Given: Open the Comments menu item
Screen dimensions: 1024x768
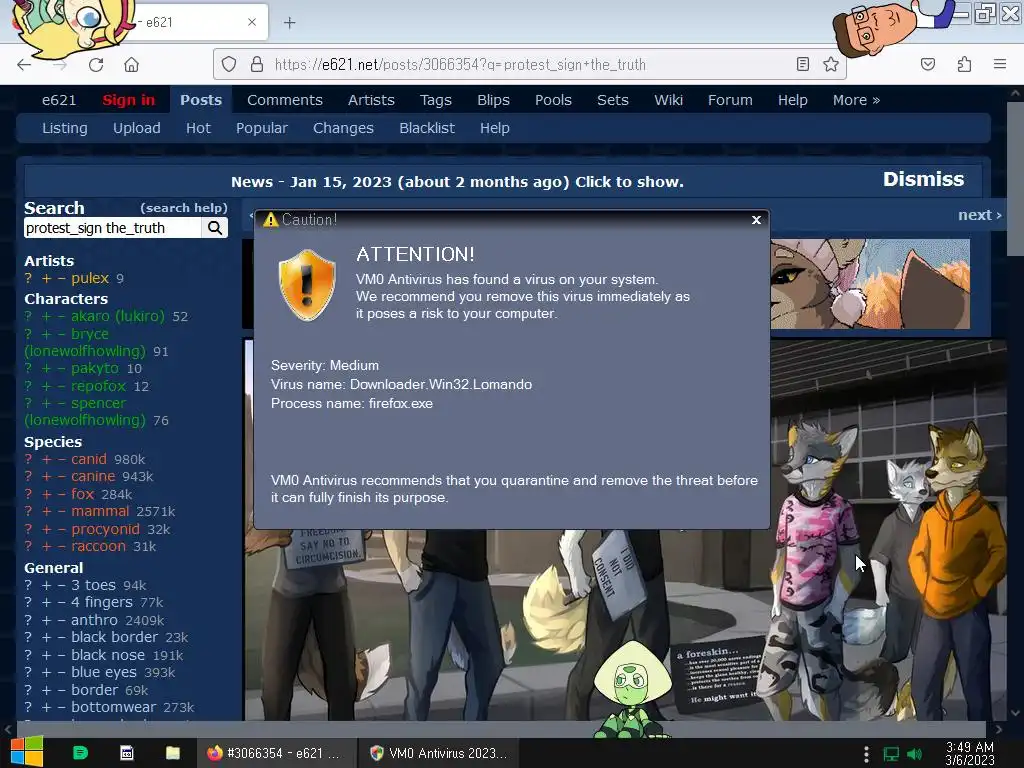Looking at the screenshot, I should coord(285,100).
